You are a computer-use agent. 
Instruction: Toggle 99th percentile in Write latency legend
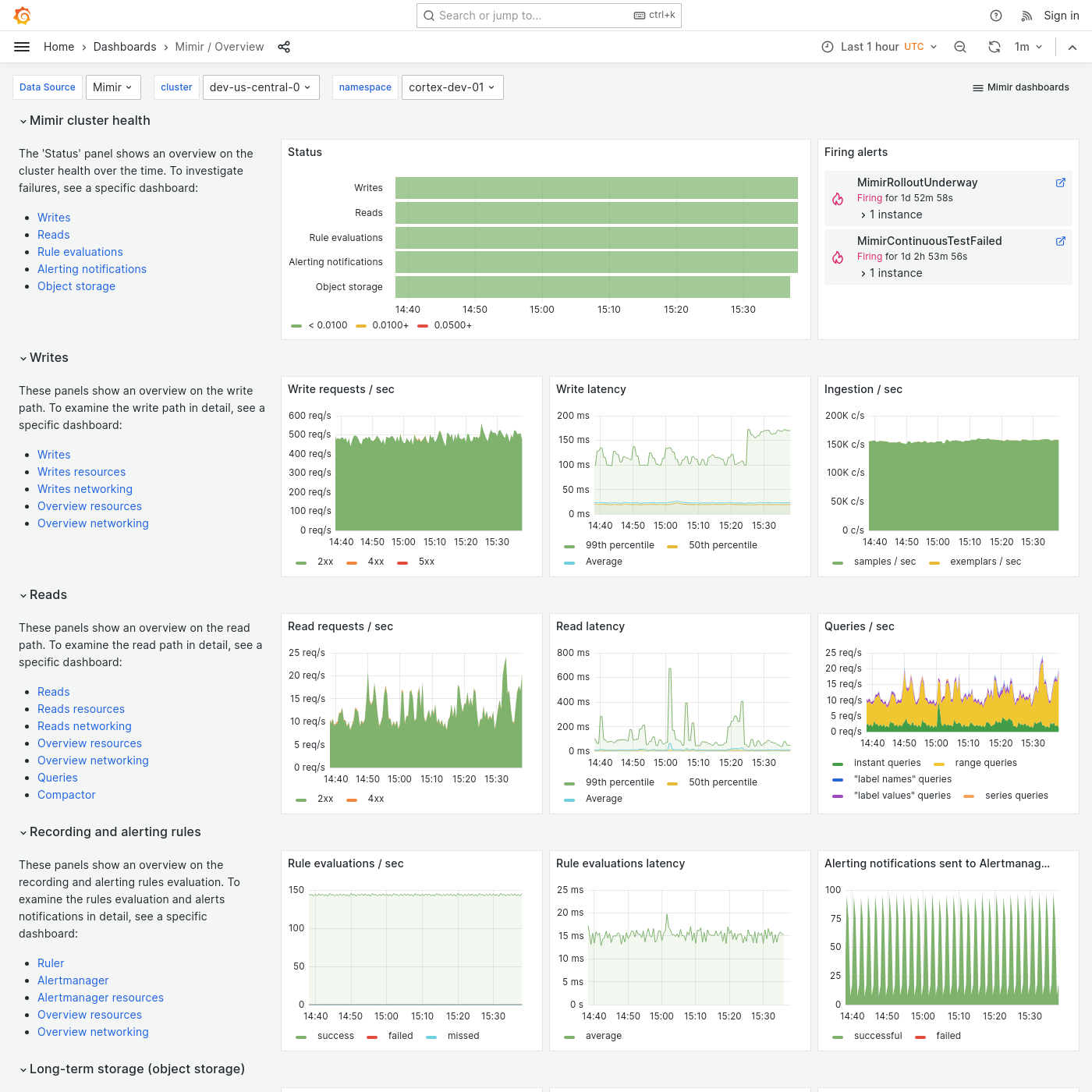click(619, 544)
